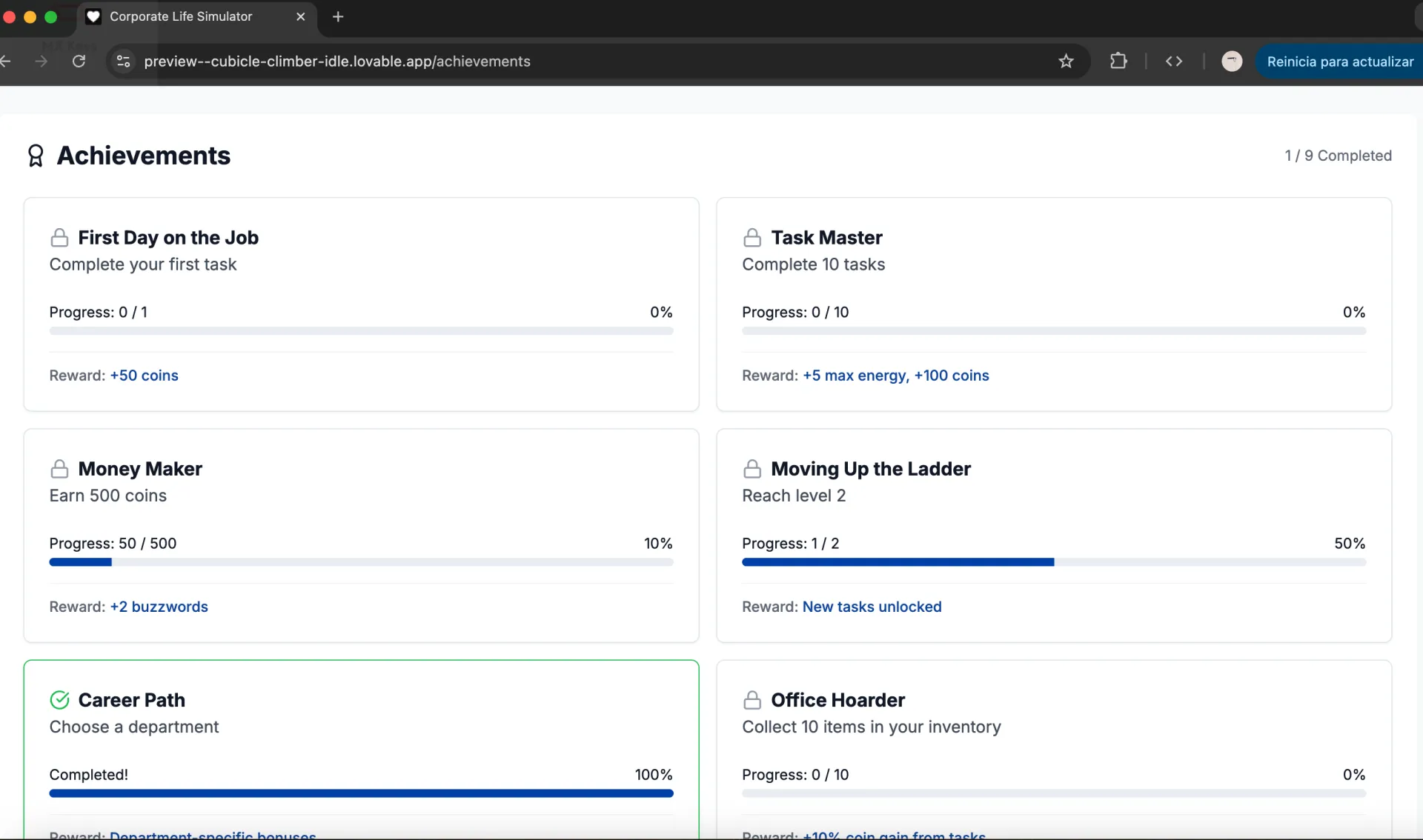Reload the page with refresh icon
The width and height of the screenshot is (1423, 840).
click(79, 61)
